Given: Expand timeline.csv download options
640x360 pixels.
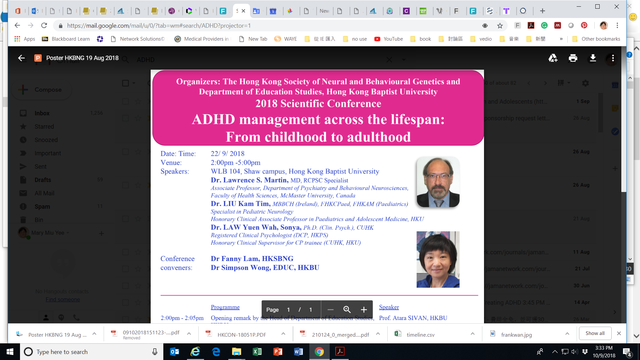Looking at the screenshot, I should point(472,334).
